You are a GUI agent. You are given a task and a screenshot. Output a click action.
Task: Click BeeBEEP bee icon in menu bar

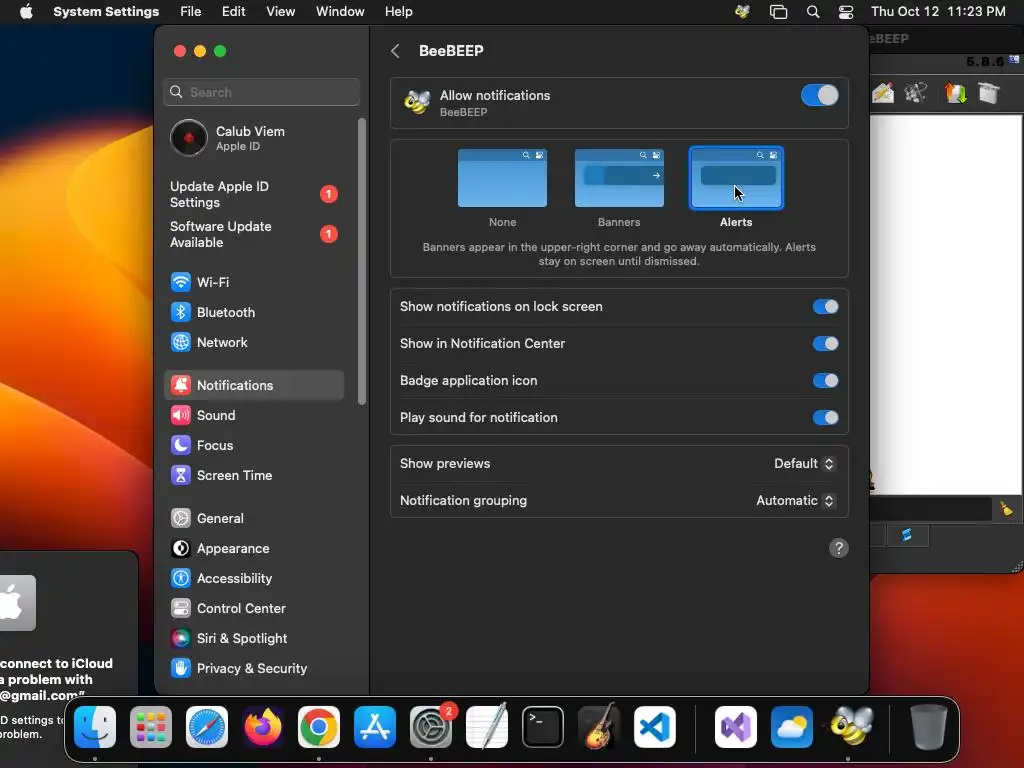[742, 12]
